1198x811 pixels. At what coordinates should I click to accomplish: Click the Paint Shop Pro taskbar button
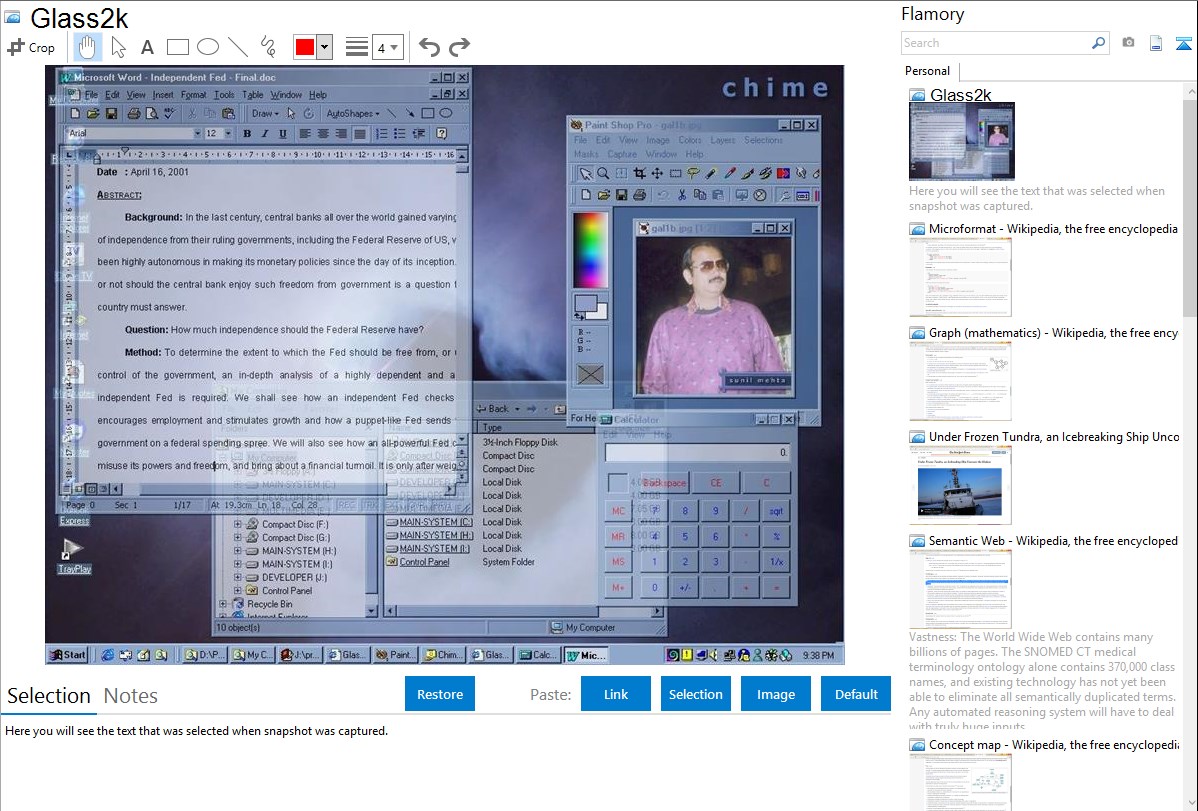(x=396, y=655)
